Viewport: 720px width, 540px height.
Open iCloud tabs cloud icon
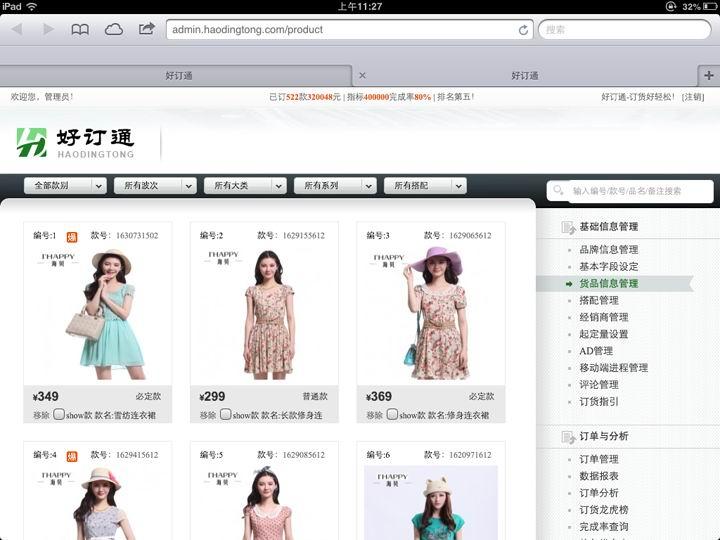point(113,30)
